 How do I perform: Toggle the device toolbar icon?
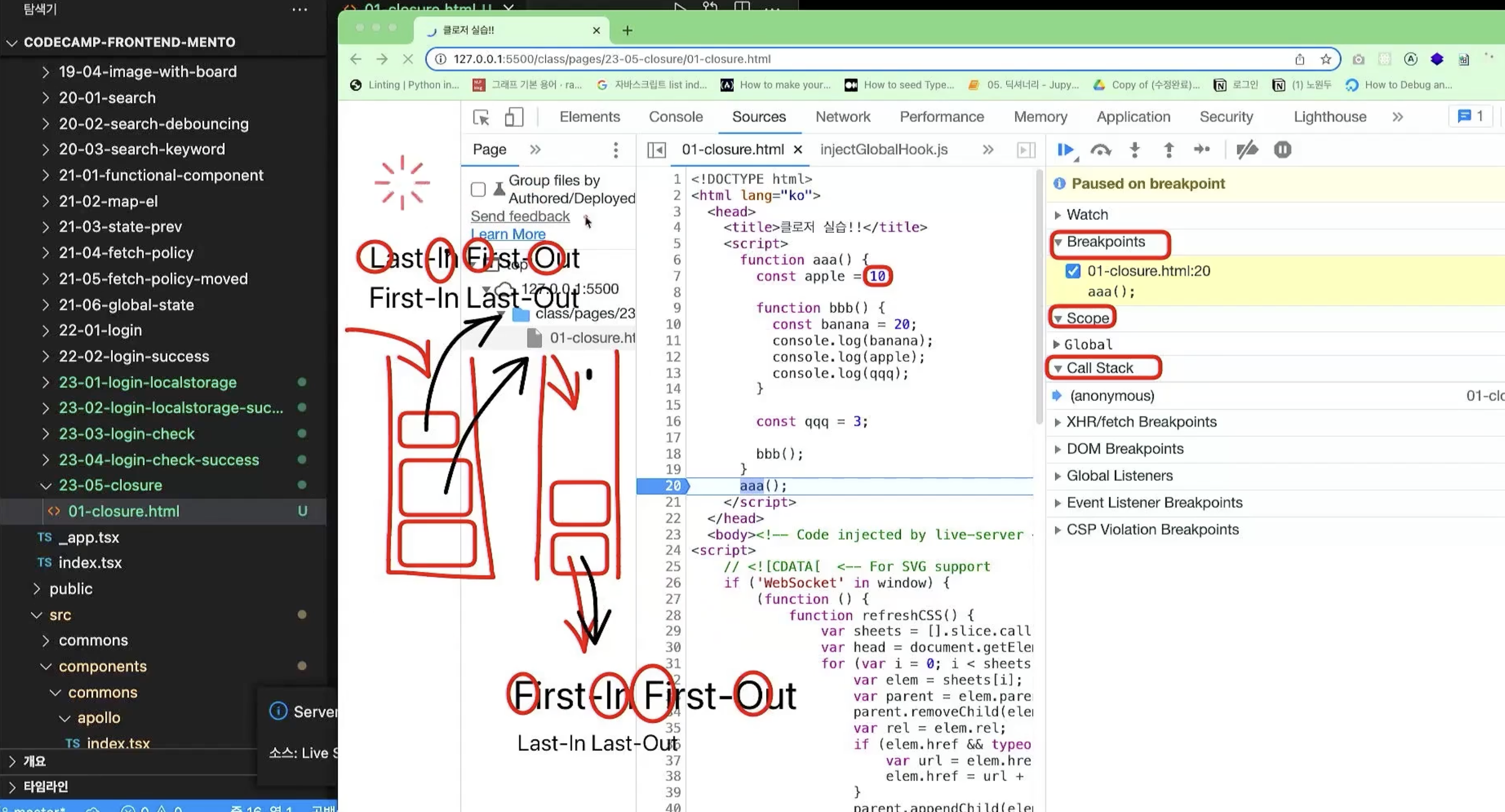point(514,117)
